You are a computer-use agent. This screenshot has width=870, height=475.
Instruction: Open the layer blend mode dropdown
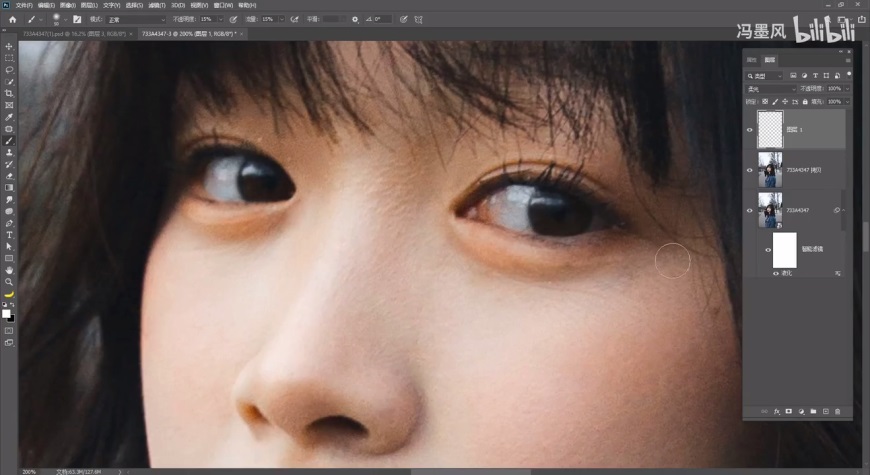[771, 89]
